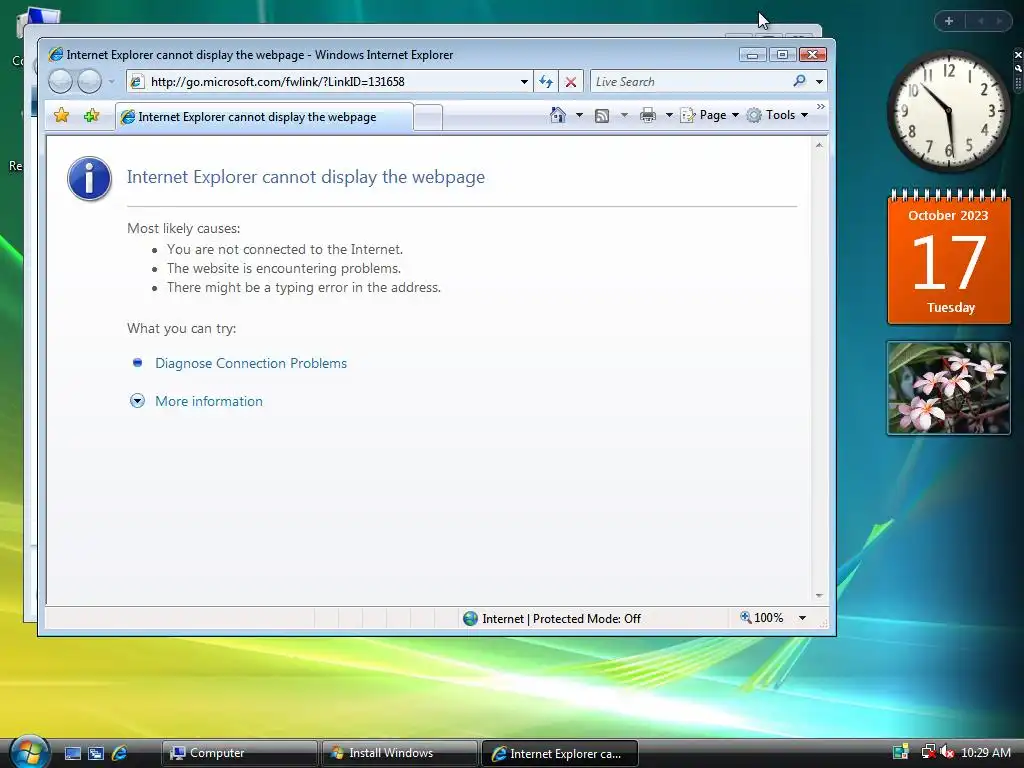Click the Protected Mode: Off status text
Image resolution: width=1024 pixels, height=768 pixels.
pyautogui.click(x=586, y=618)
